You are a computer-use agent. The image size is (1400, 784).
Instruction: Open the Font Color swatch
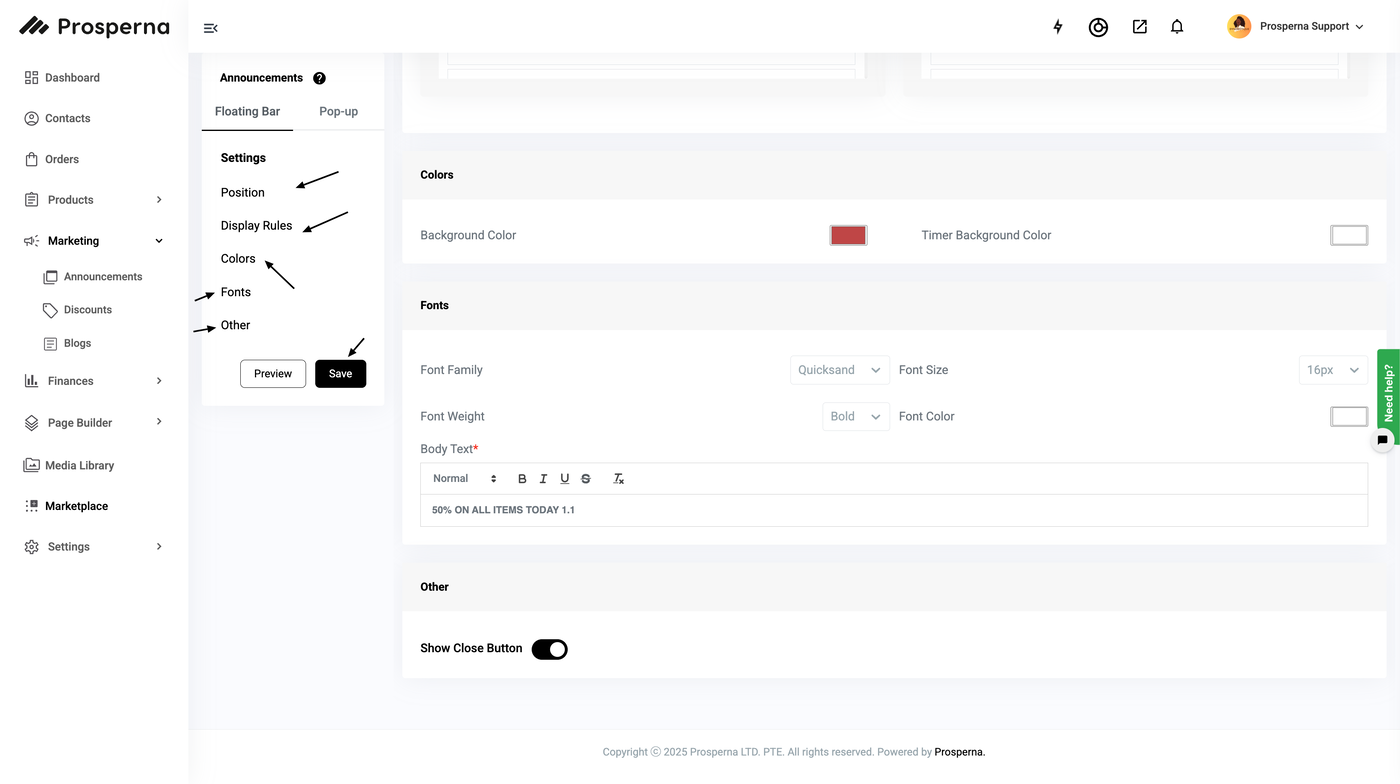[x=1349, y=417]
